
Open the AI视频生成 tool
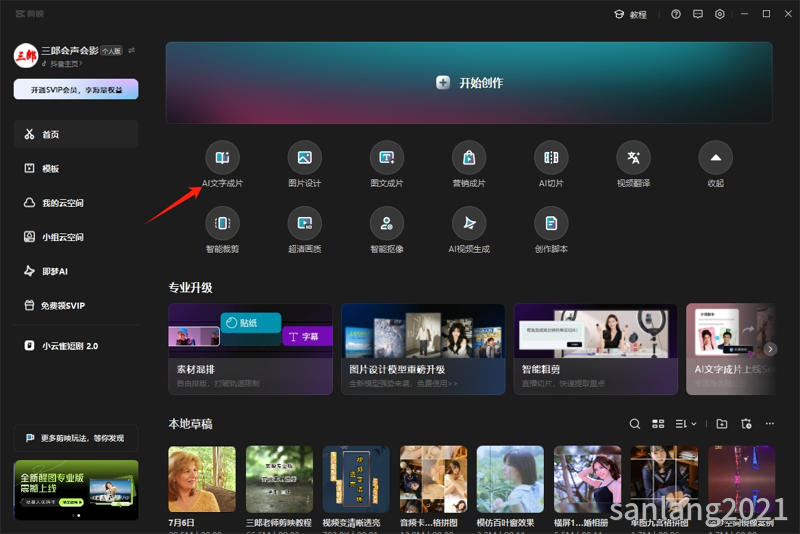[469, 223]
